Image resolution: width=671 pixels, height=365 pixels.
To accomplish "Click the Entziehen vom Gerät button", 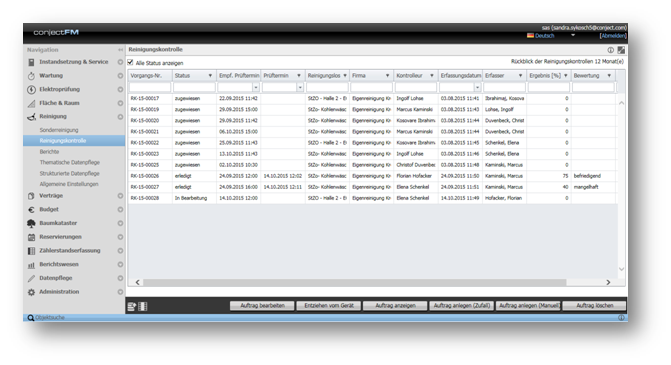I will point(329,306).
